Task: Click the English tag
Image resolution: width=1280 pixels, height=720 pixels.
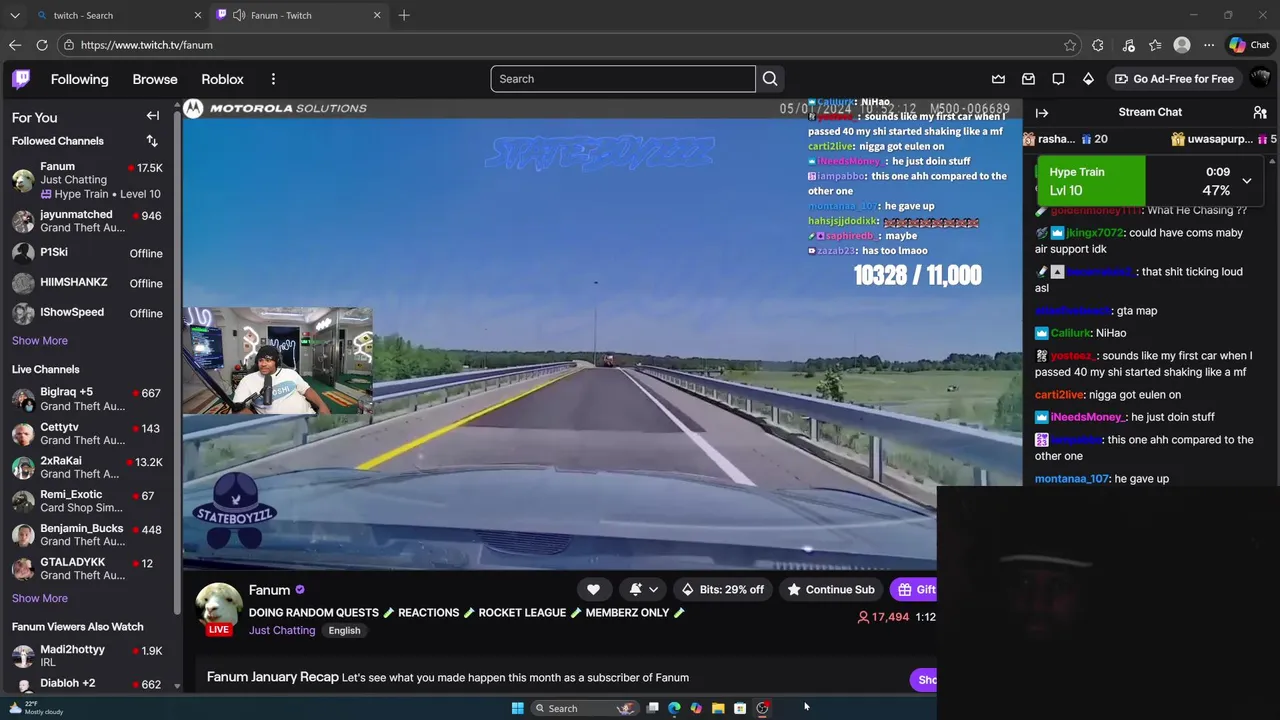Action: [x=344, y=630]
